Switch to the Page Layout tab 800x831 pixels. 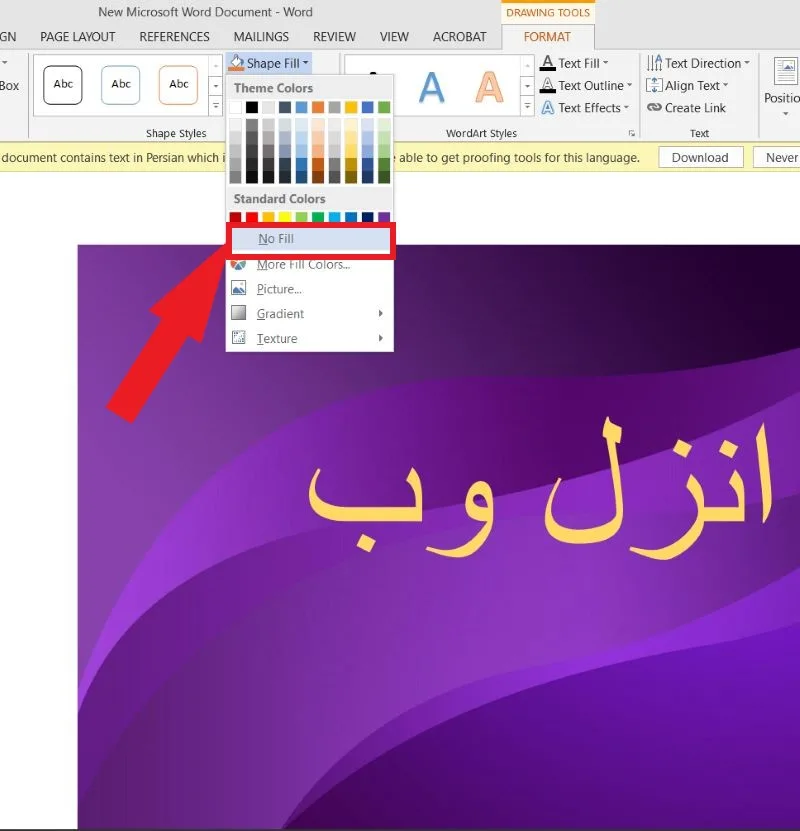(x=78, y=37)
